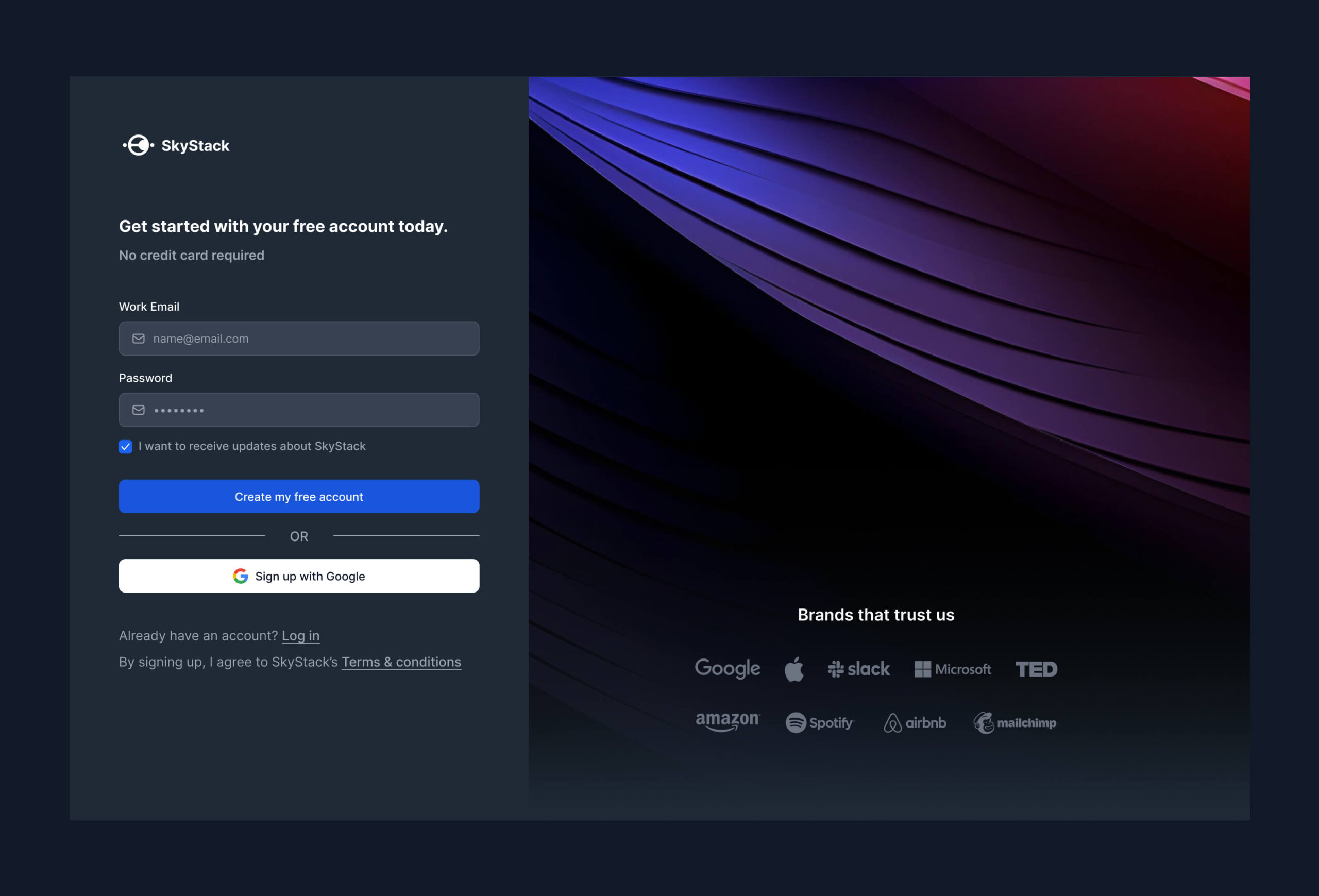Click 'Sign up with Google' button
1319x896 pixels.
pos(299,575)
